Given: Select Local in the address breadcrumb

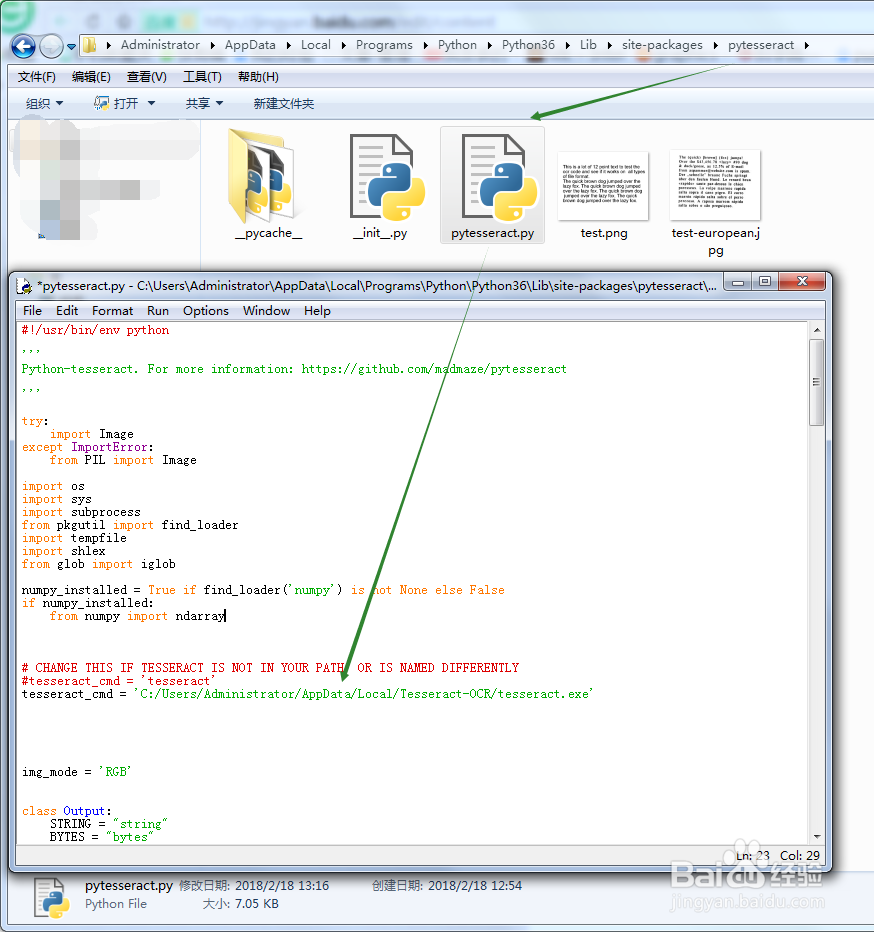Looking at the screenshot, I should (x=316, y=45).
